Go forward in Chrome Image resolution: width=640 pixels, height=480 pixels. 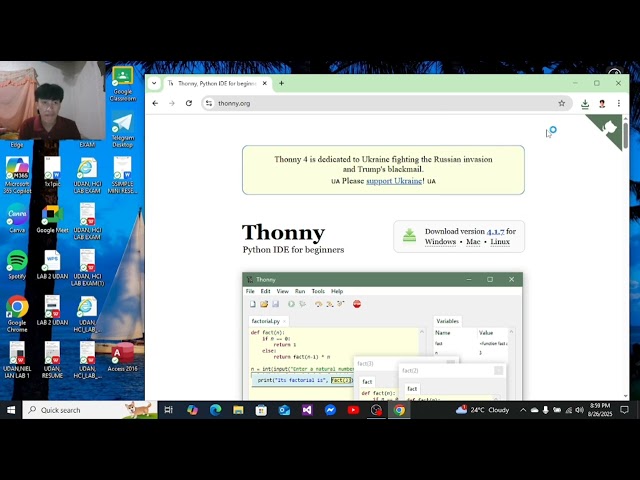172,103
